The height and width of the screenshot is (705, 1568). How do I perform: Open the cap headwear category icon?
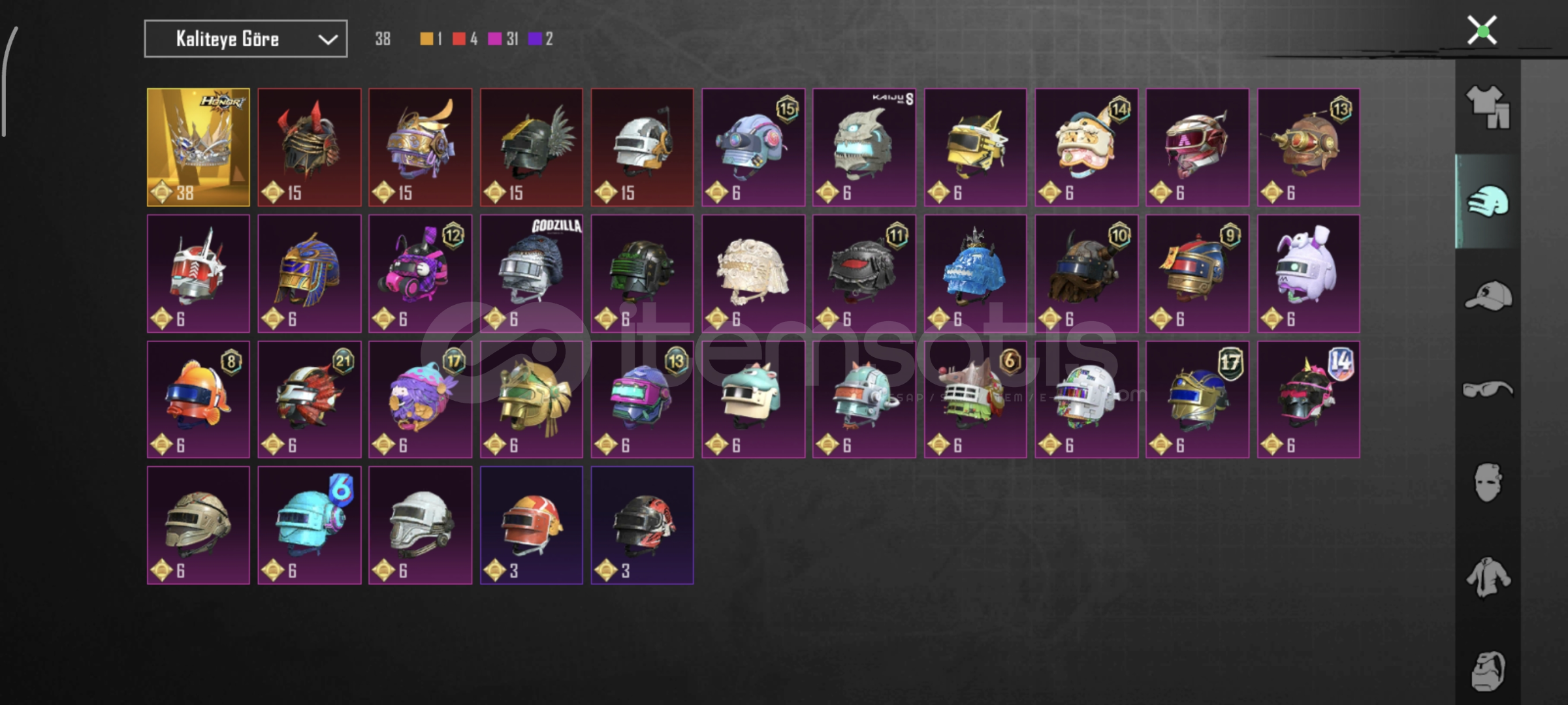coord(1488,296)
